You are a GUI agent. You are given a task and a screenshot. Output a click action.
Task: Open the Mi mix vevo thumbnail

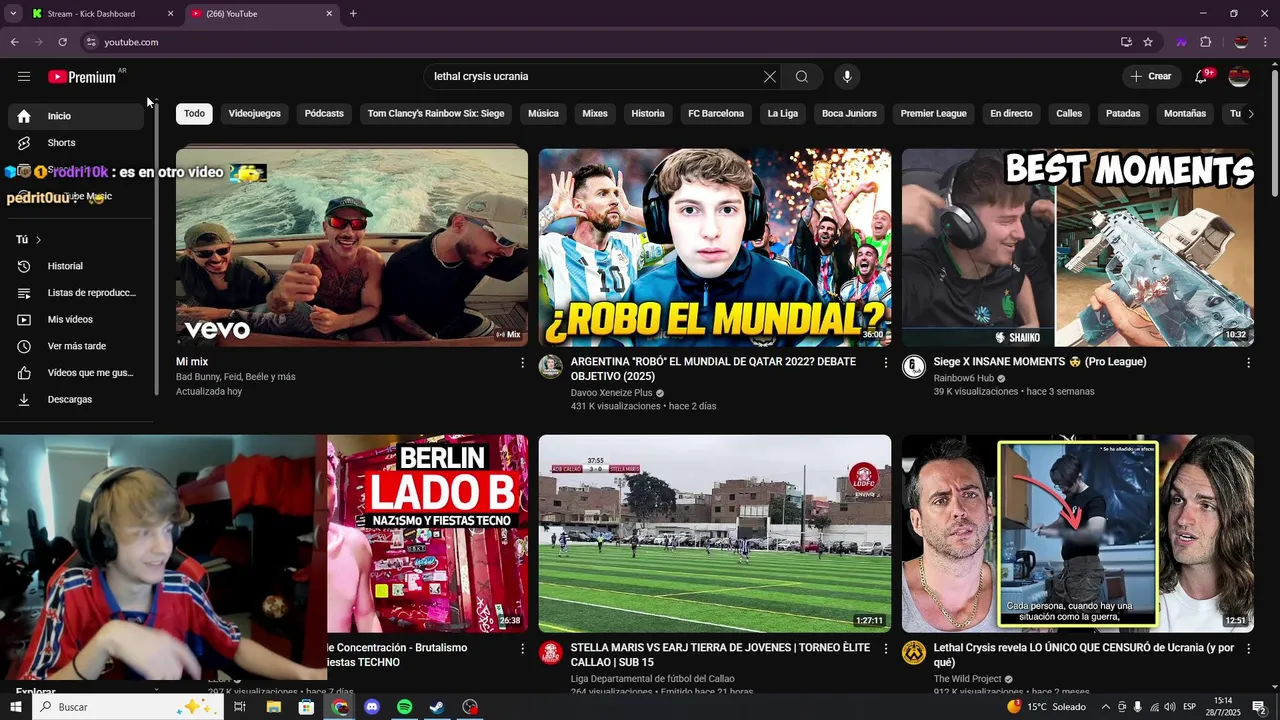pos(352,248)
